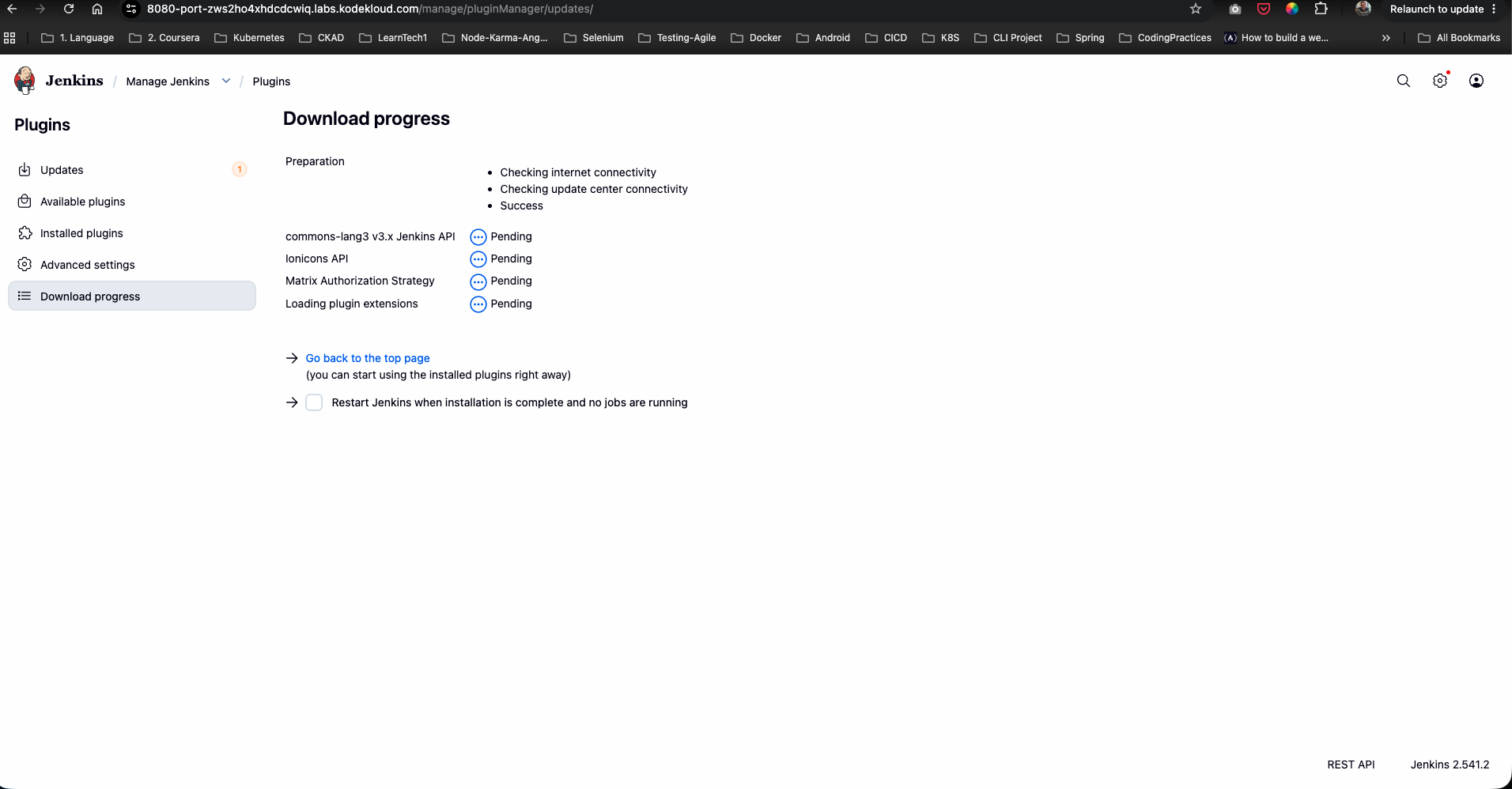The height and width of the screenshot is (789, 1512).
Task: Click the colorful circle extension icon
Action: tap(1292, 9)
